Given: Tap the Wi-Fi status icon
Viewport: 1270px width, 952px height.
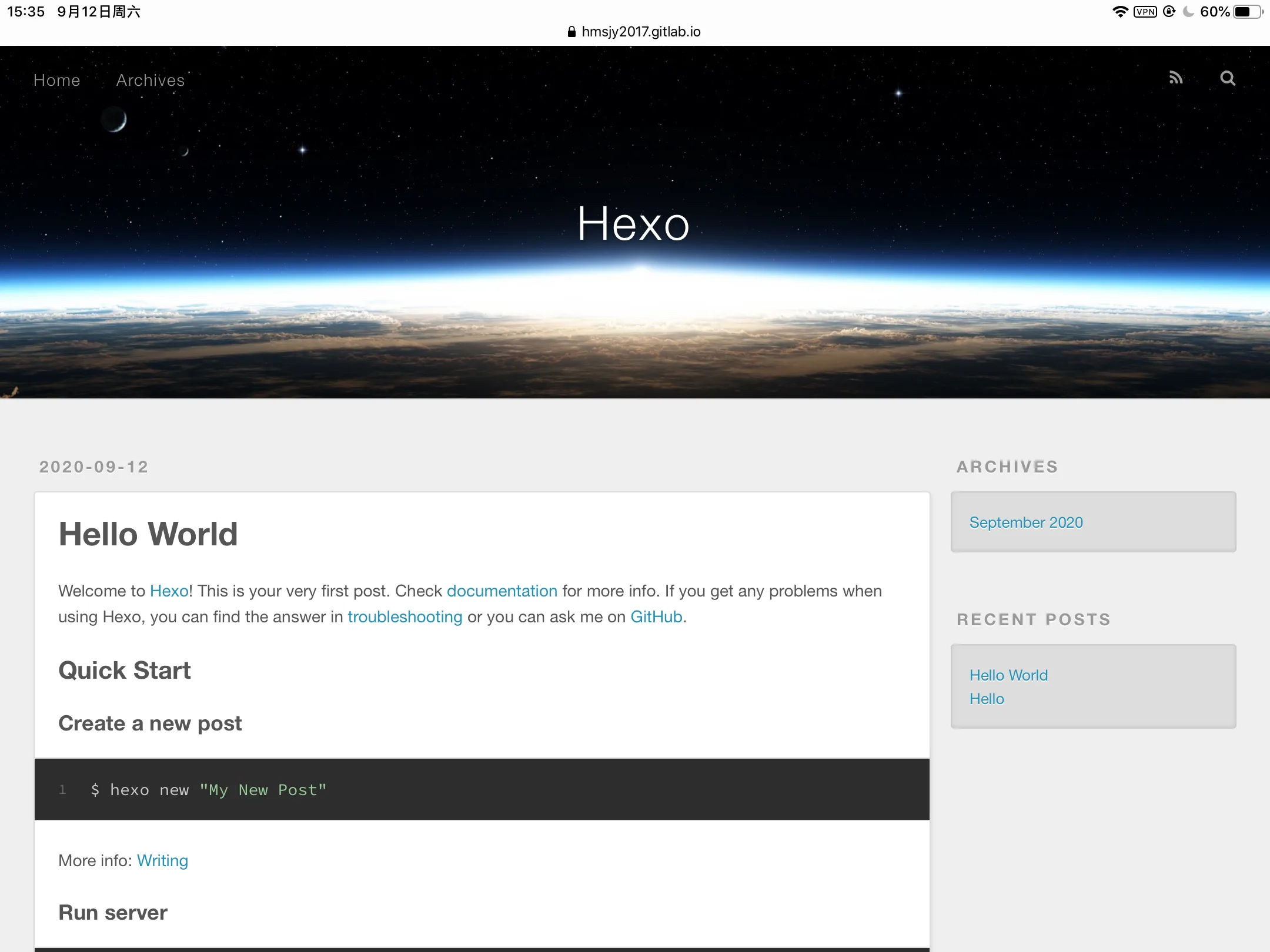Looking at the screenshot, I should 1121,12.
